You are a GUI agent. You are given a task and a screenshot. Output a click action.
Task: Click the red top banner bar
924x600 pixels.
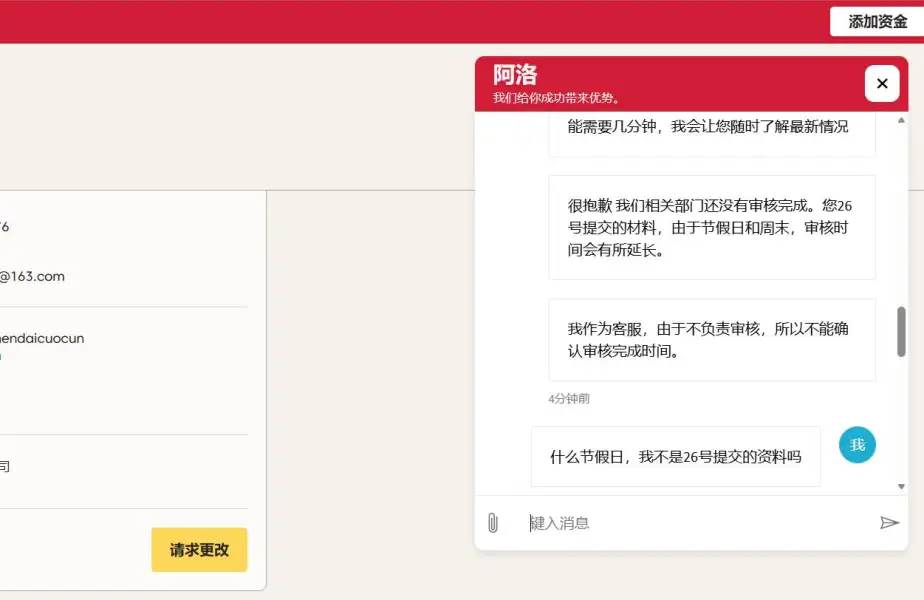coord(400,21)
